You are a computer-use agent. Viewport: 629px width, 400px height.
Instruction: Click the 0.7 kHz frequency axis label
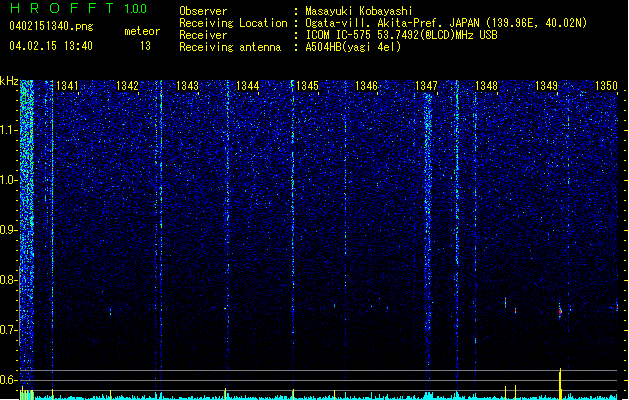point(9,330)
